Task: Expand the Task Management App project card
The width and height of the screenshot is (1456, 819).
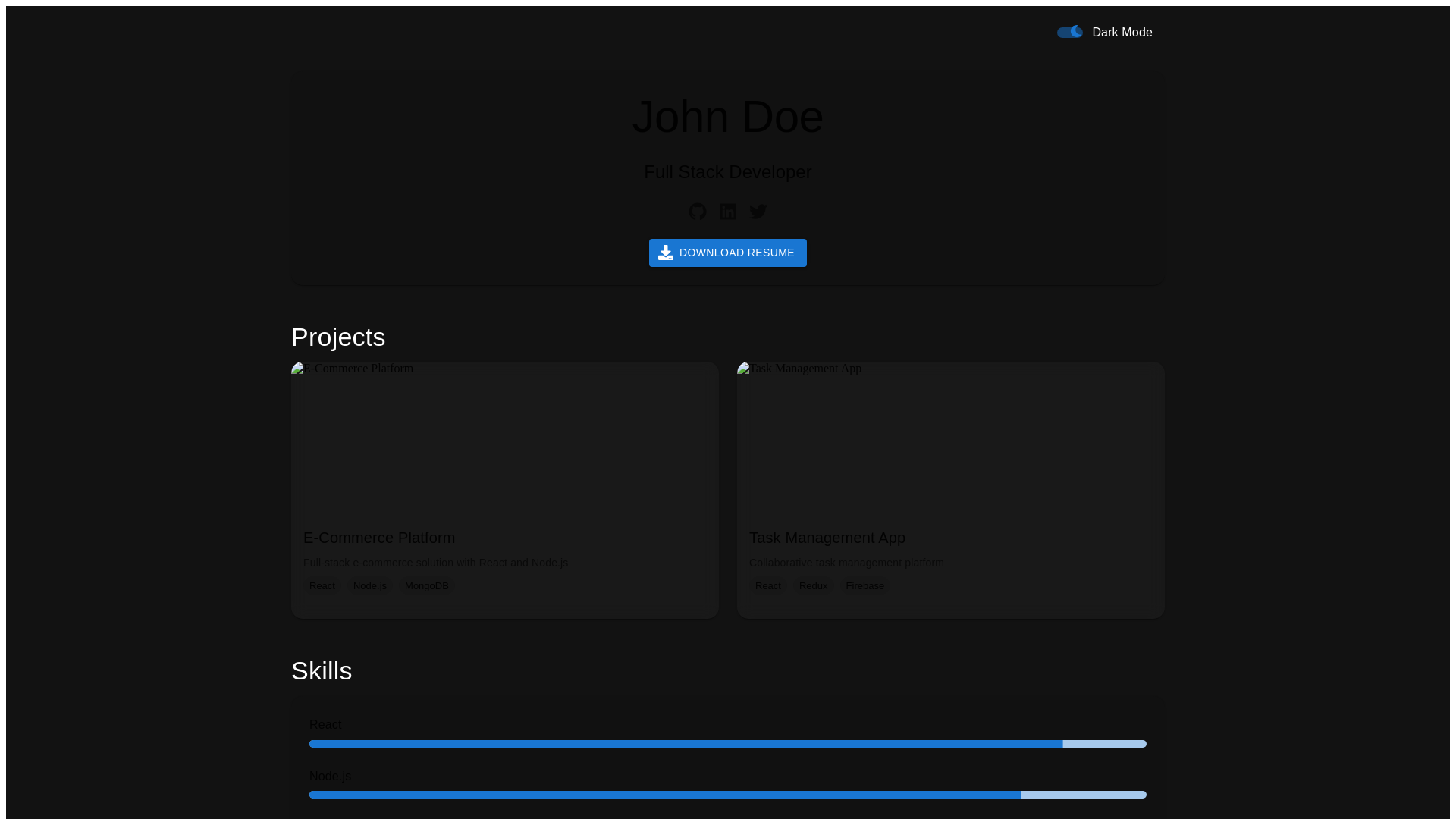Action: coord(950,489)
